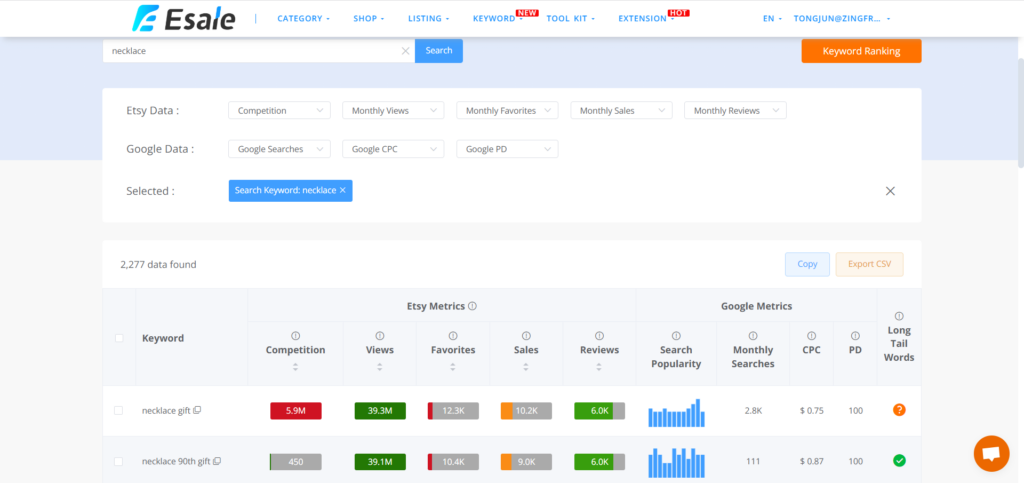
Task: Expand the Google CPC dropdown
Action: (x=393, y=149)
